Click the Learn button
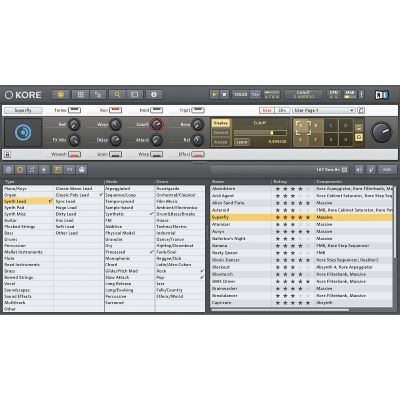 [242, 142]
